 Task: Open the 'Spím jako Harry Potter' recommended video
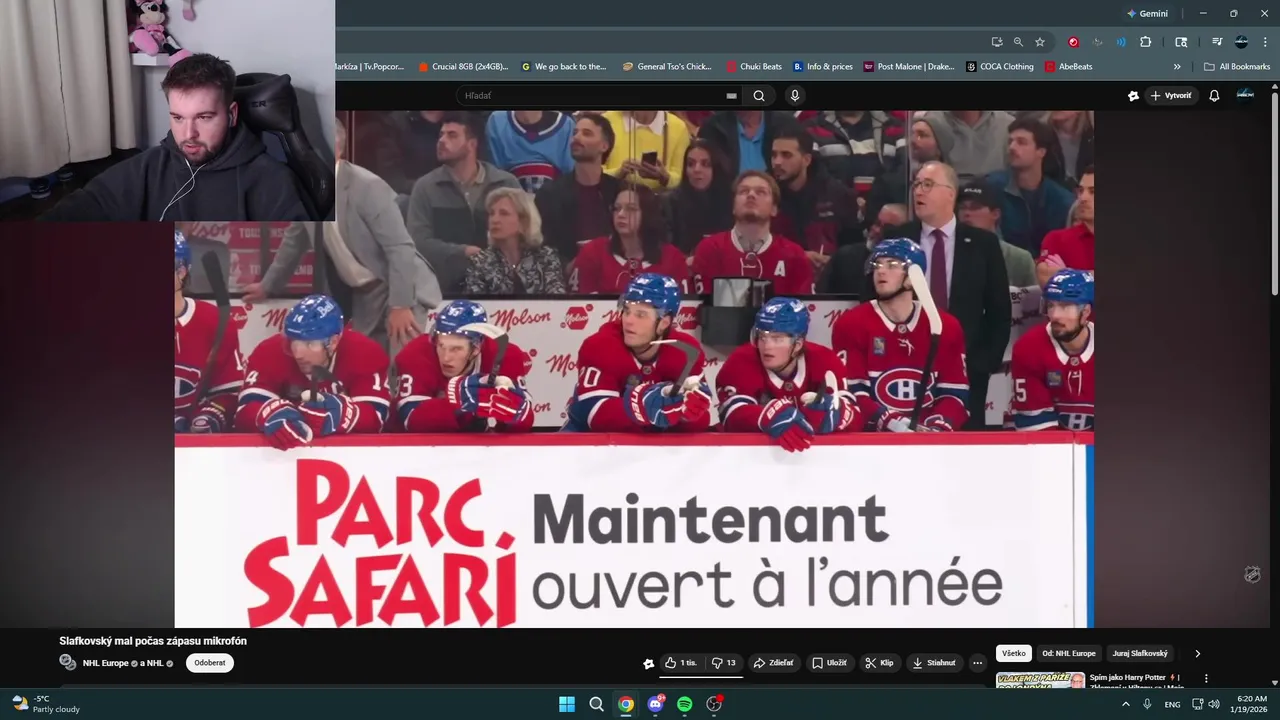(1090, 680)
